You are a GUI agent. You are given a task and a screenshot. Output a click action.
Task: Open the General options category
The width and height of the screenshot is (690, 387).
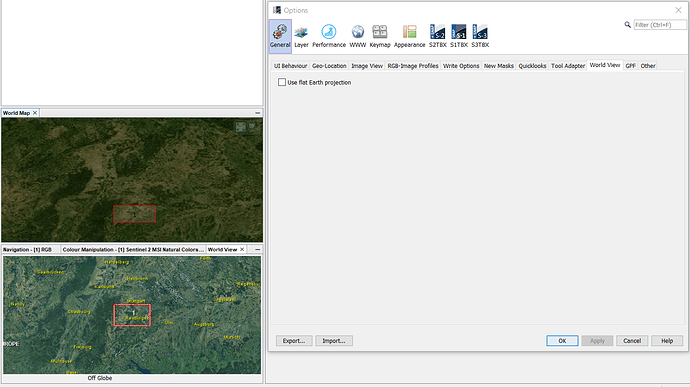(x=280, y=36)
